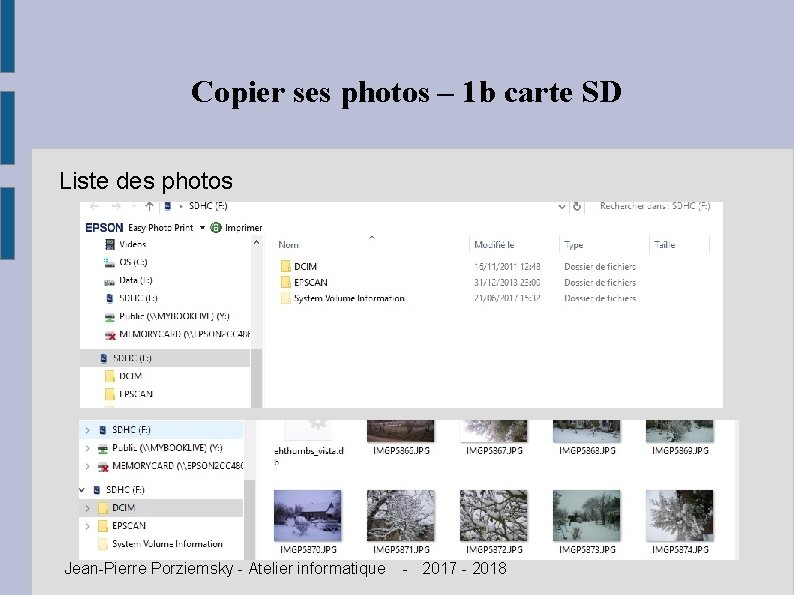Viewport: 794px width, 595px height.
Task: Open the address bar history dropdown
Action: (x=562, y=207)
